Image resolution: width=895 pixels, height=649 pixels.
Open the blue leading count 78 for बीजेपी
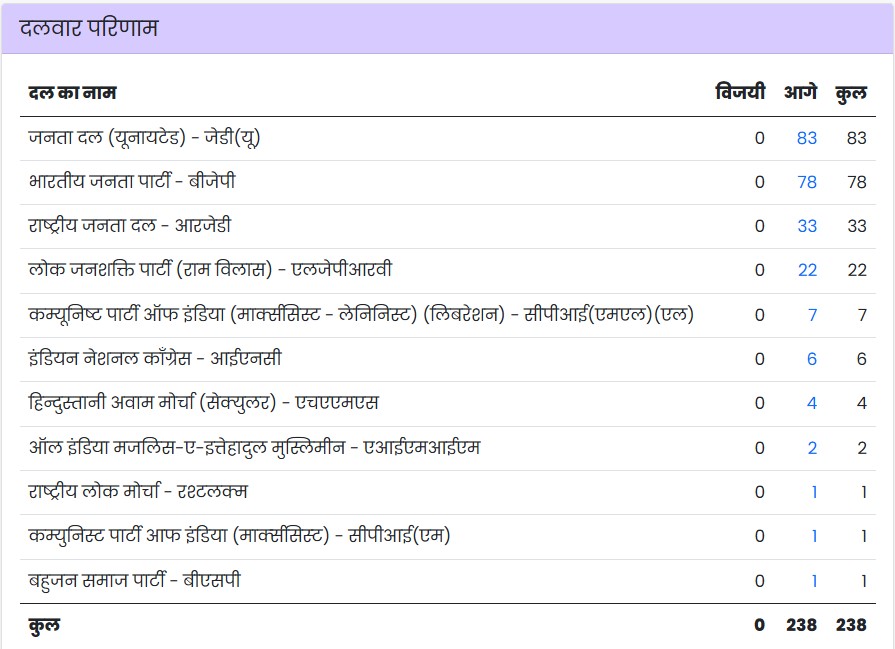(806, 182)
